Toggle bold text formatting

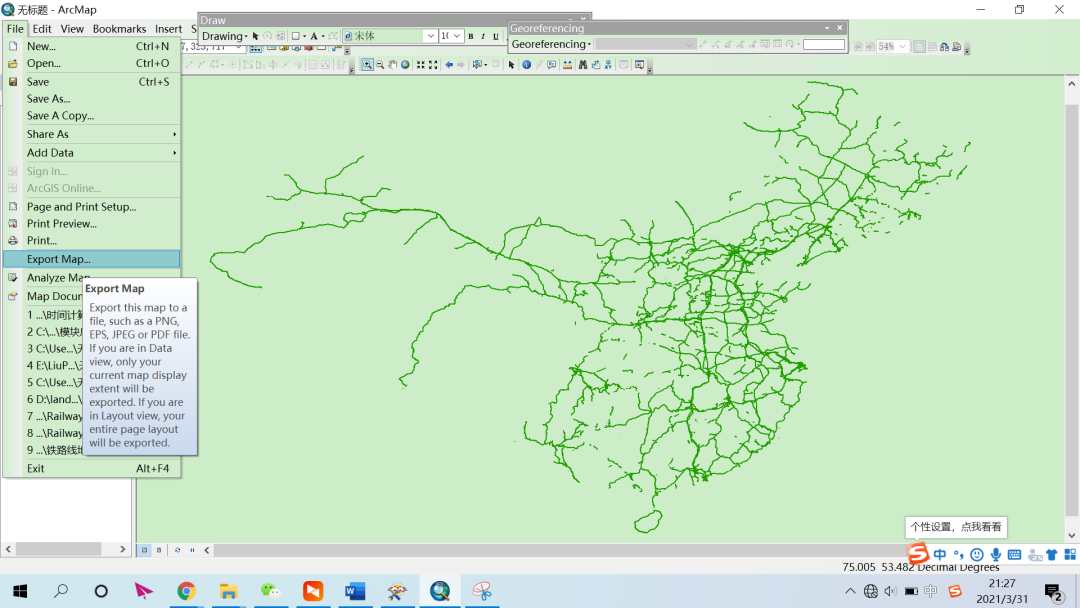[x=471, y=35]
